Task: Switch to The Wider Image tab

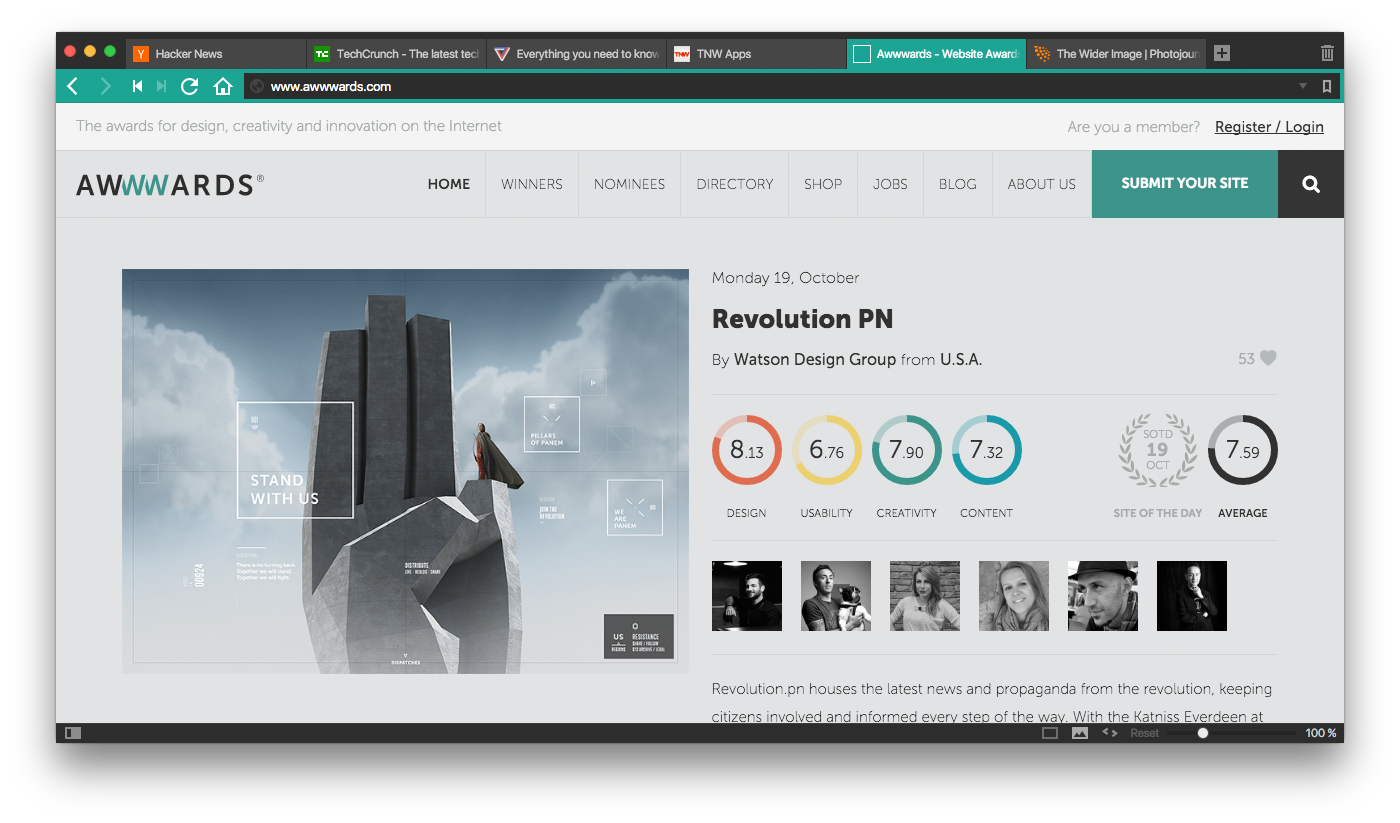Action: point(1116,54)
